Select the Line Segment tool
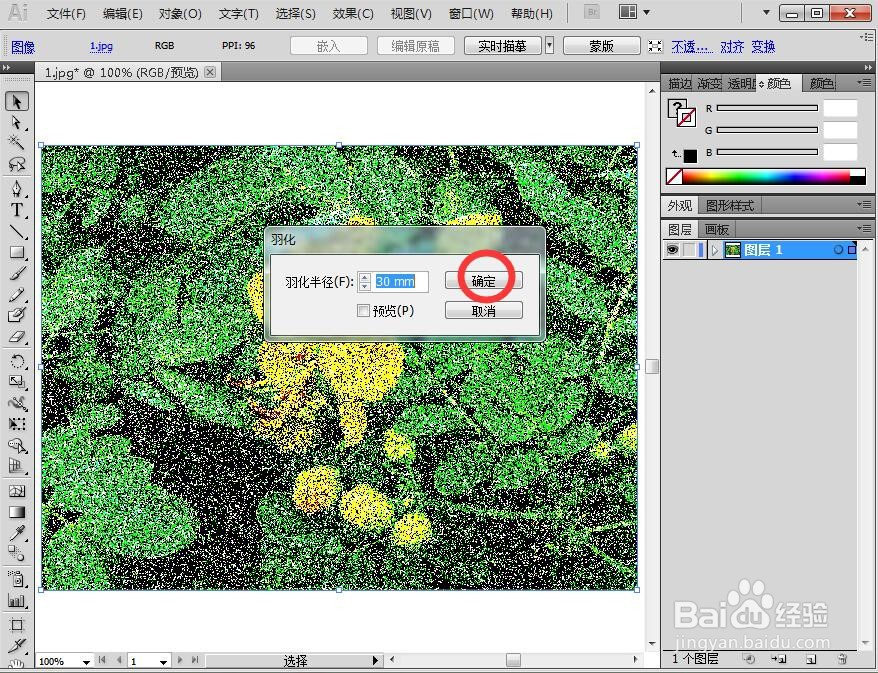 (x=17, y=231)
